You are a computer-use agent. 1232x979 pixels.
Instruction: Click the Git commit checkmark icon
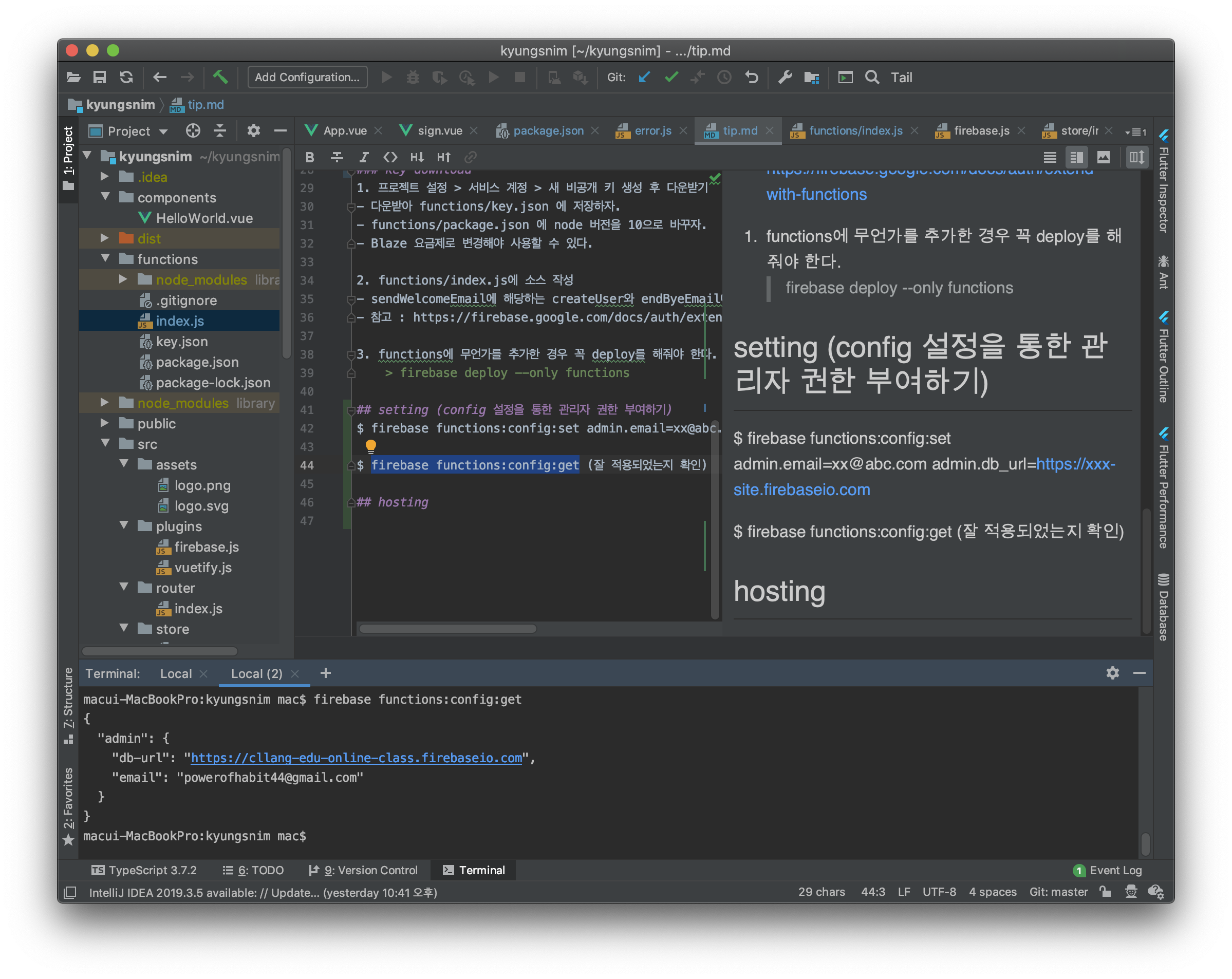[x=671, y=77]
